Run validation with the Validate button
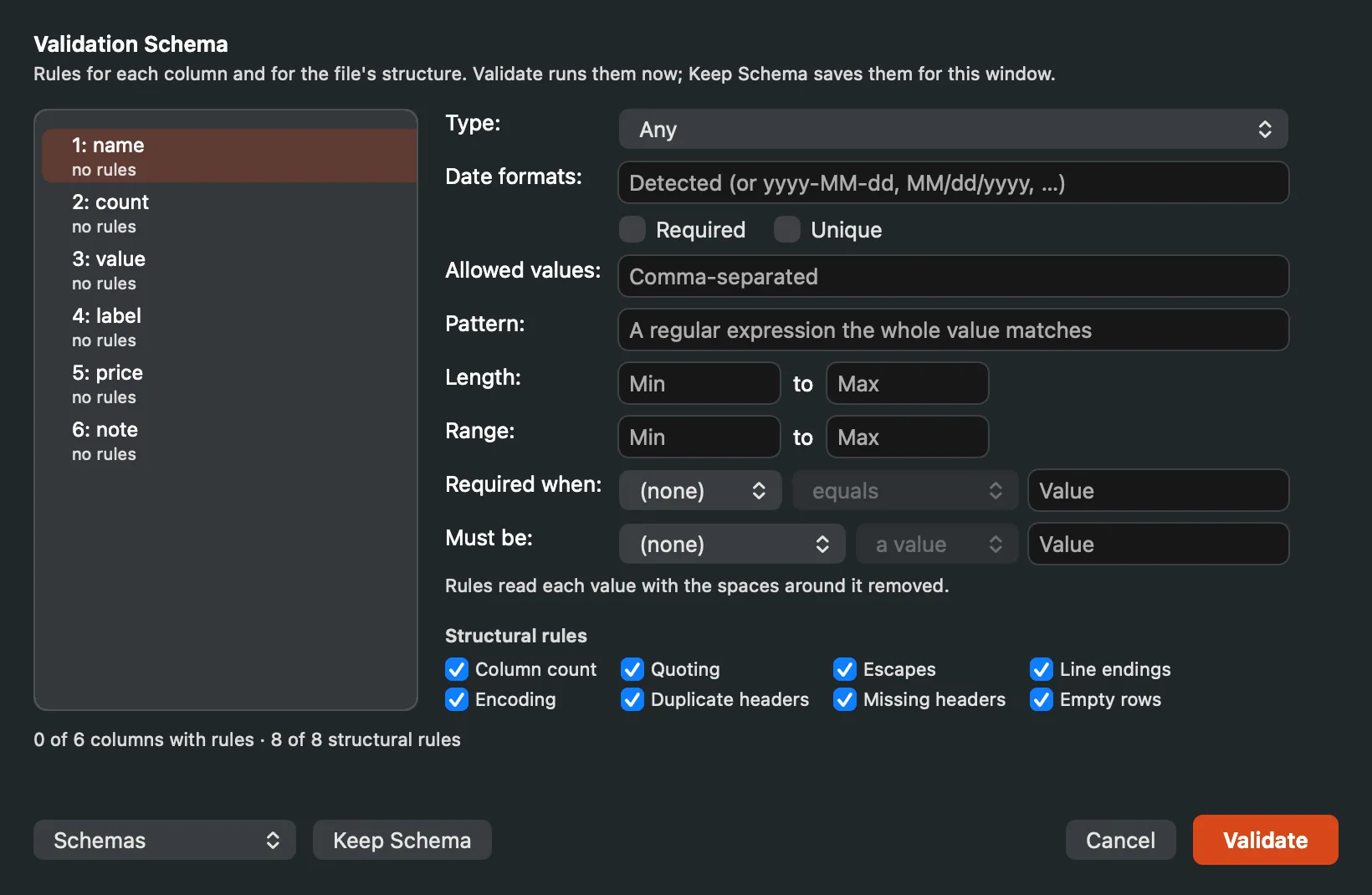The image size is (1372, 895). pos(1266,840)
